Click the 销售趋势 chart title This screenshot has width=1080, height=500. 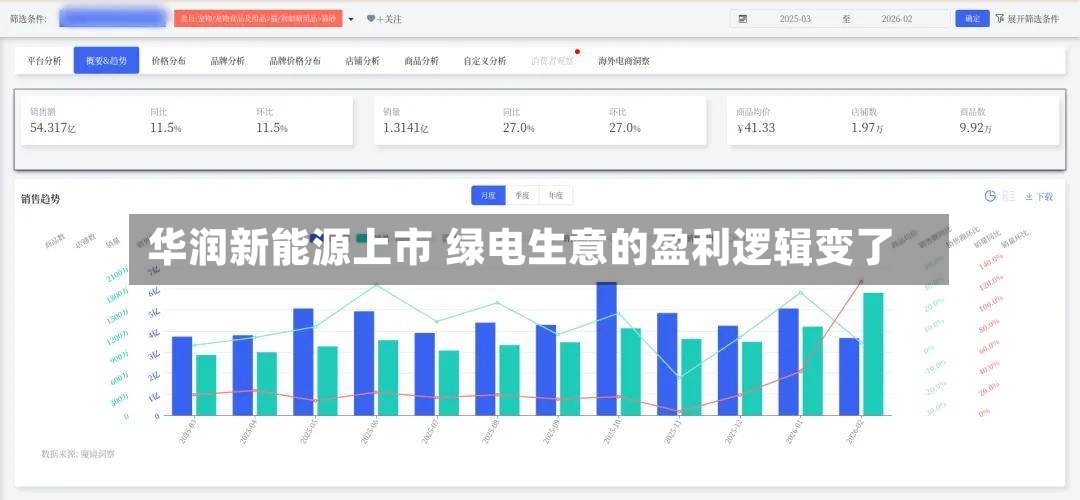click(40, 198)
